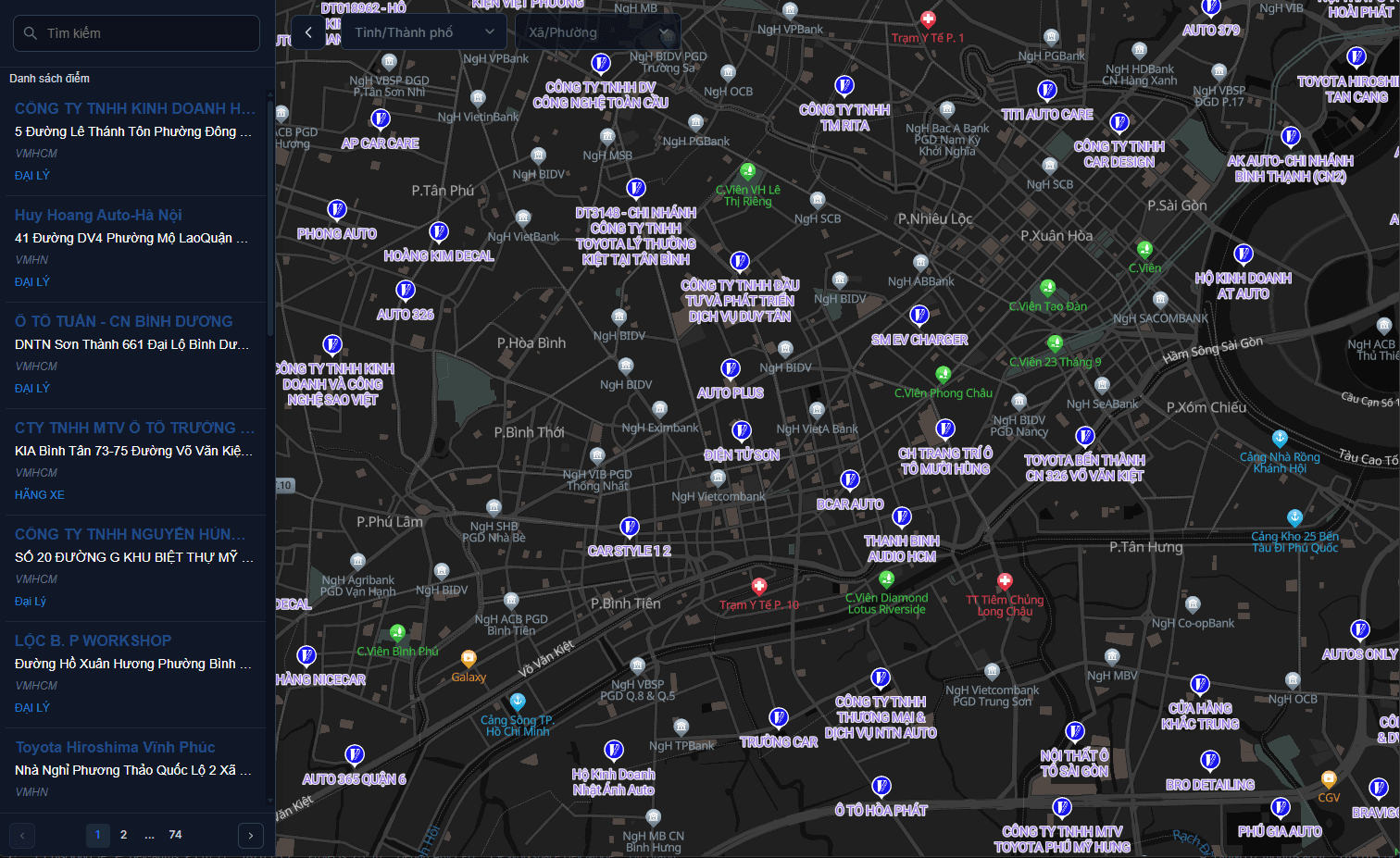The image size is (1400, 858).
Task: Select the TRƯỜNG CAR map marker
Action: pos(779,718)
